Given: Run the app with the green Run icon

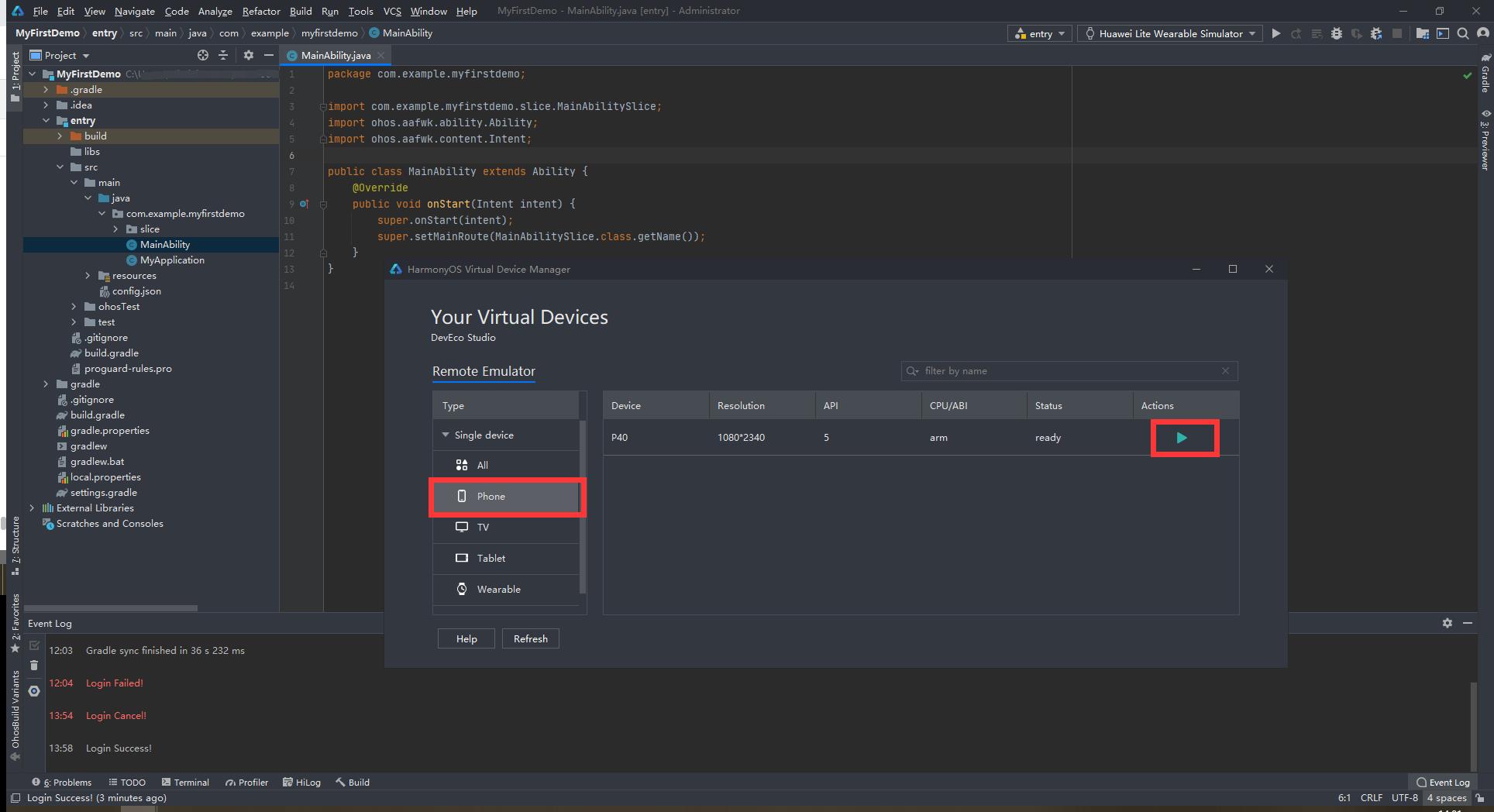Looking at the screenshot, I should [1275, 33].
